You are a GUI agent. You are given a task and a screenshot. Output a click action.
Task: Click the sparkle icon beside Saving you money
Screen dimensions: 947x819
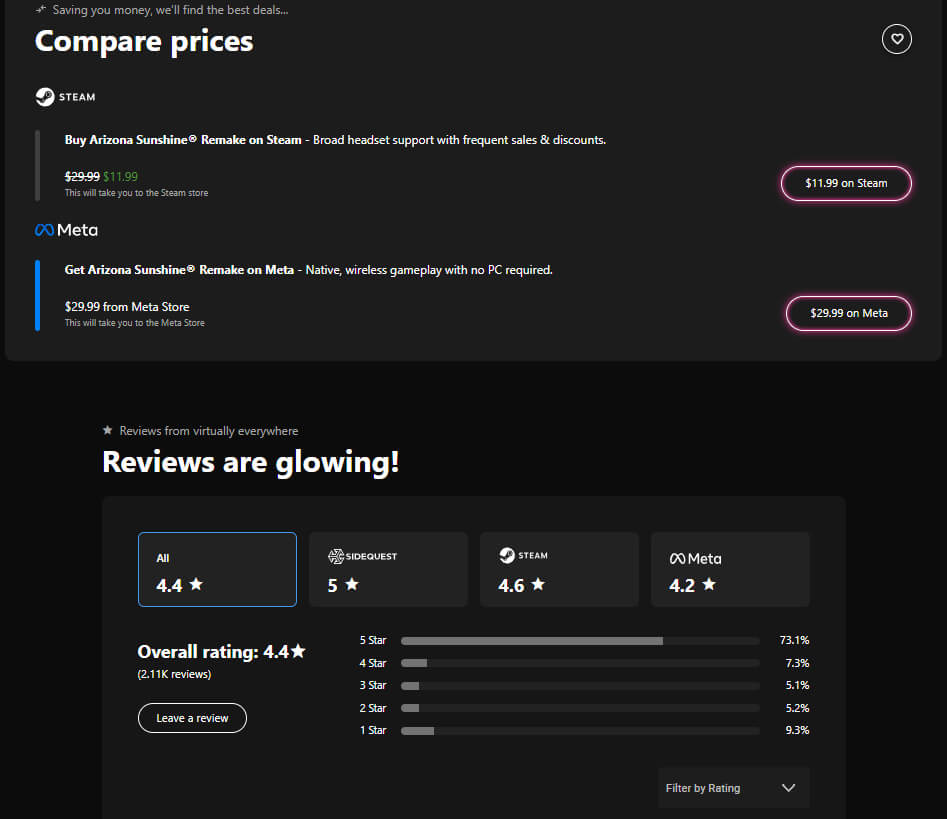(x=41, y=9)
